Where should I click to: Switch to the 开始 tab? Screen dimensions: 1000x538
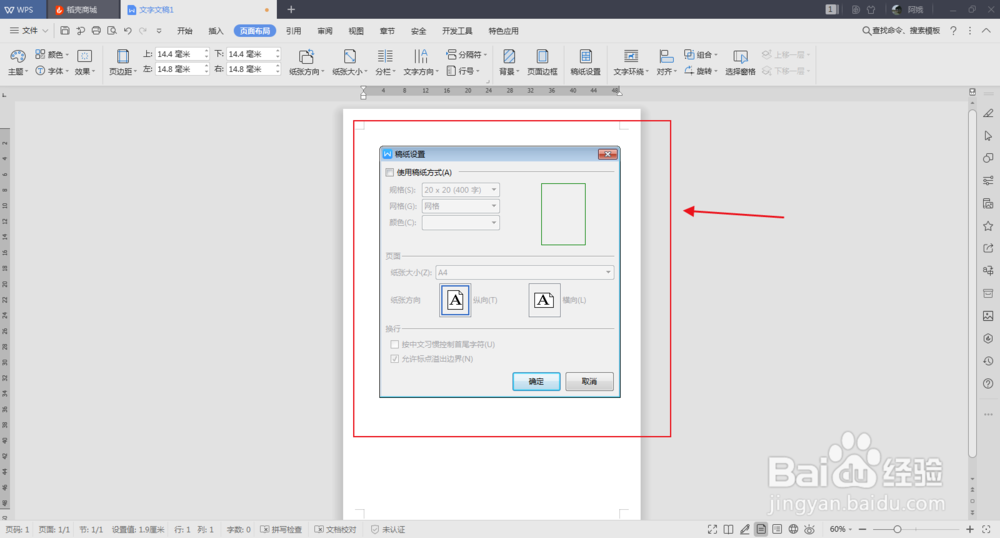pos(185,31)
